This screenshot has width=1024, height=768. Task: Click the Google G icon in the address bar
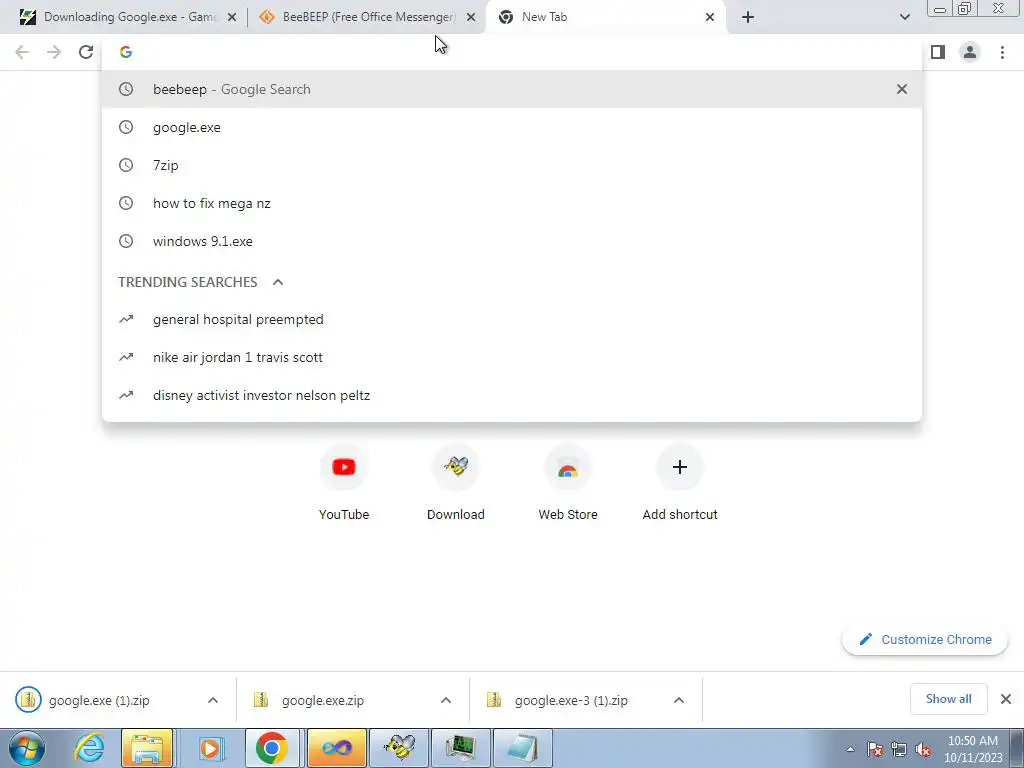pos(126,52)
